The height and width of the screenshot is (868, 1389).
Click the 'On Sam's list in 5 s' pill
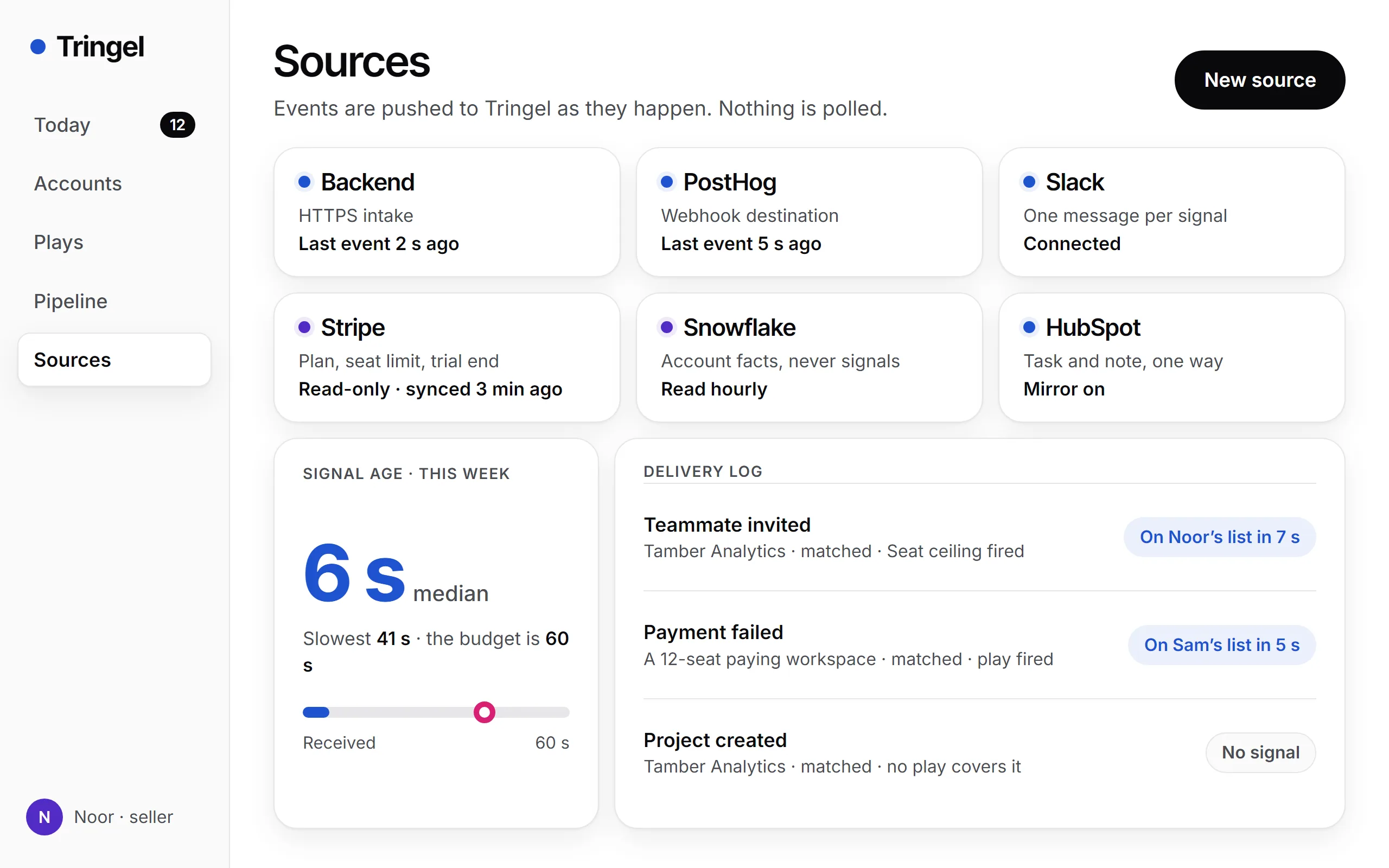point(1222,644)
